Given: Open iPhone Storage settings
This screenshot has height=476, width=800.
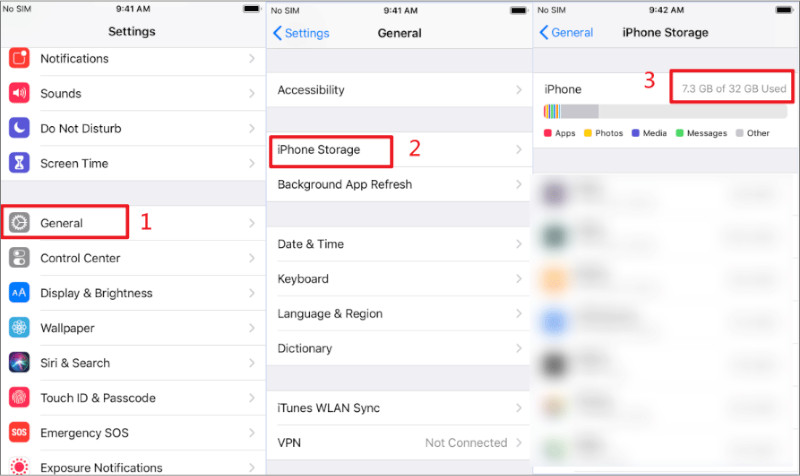Looking at the screenshot, I should pos(320,150).
